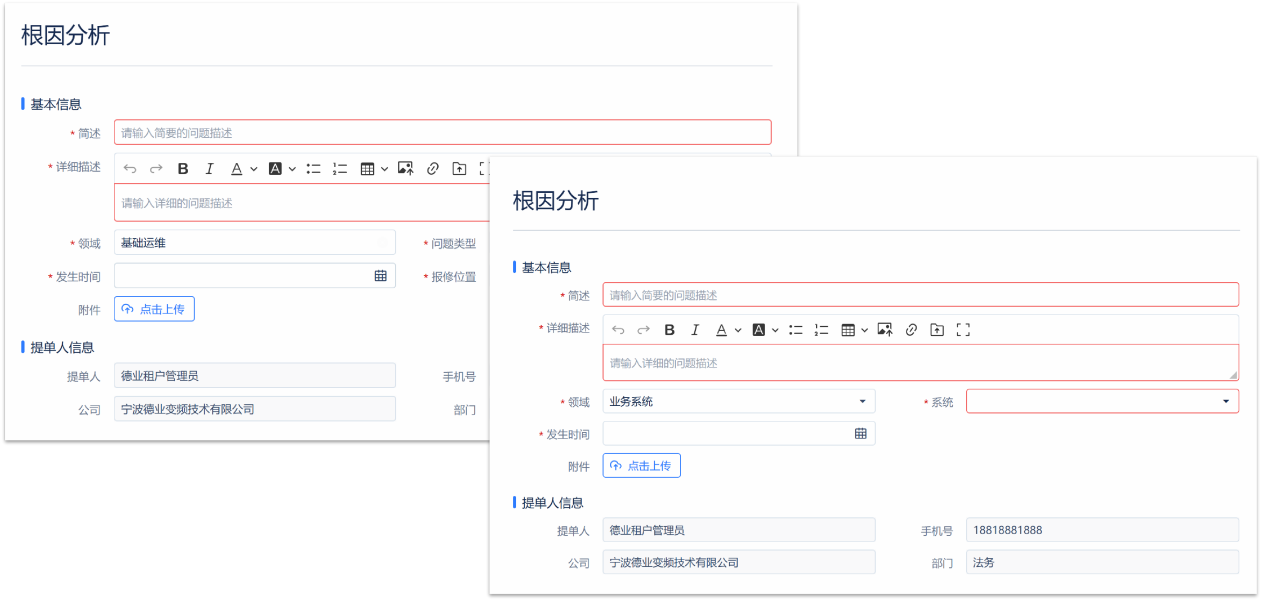Enter fullscreen mode in the front form's editor
Image resolution: width=1262 pixels, height=601 pixels.
pos(963,330)
